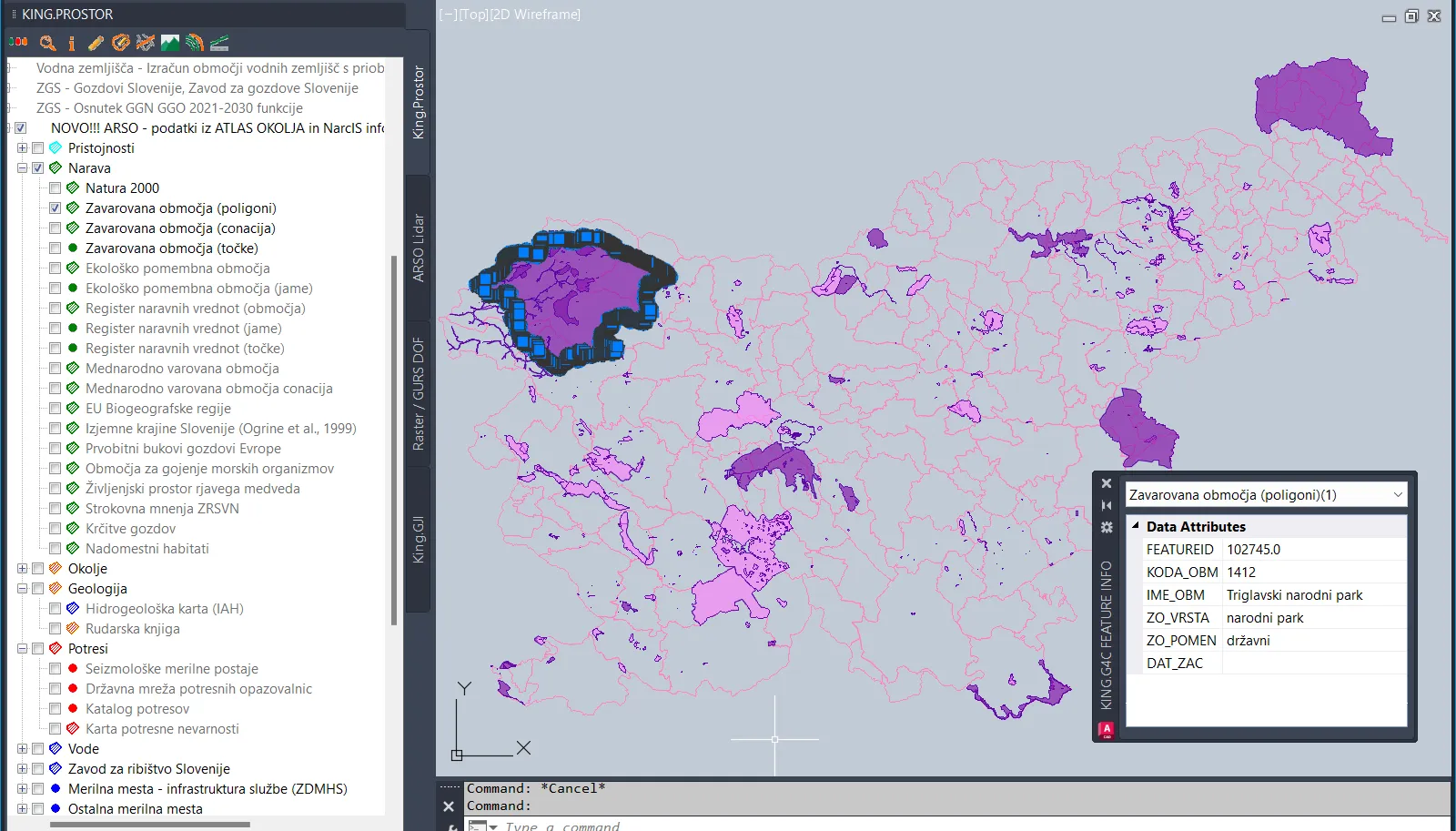Expand the Okolje tree group
The width and height of the screenshot is (1456, 831).
(22, 569)
